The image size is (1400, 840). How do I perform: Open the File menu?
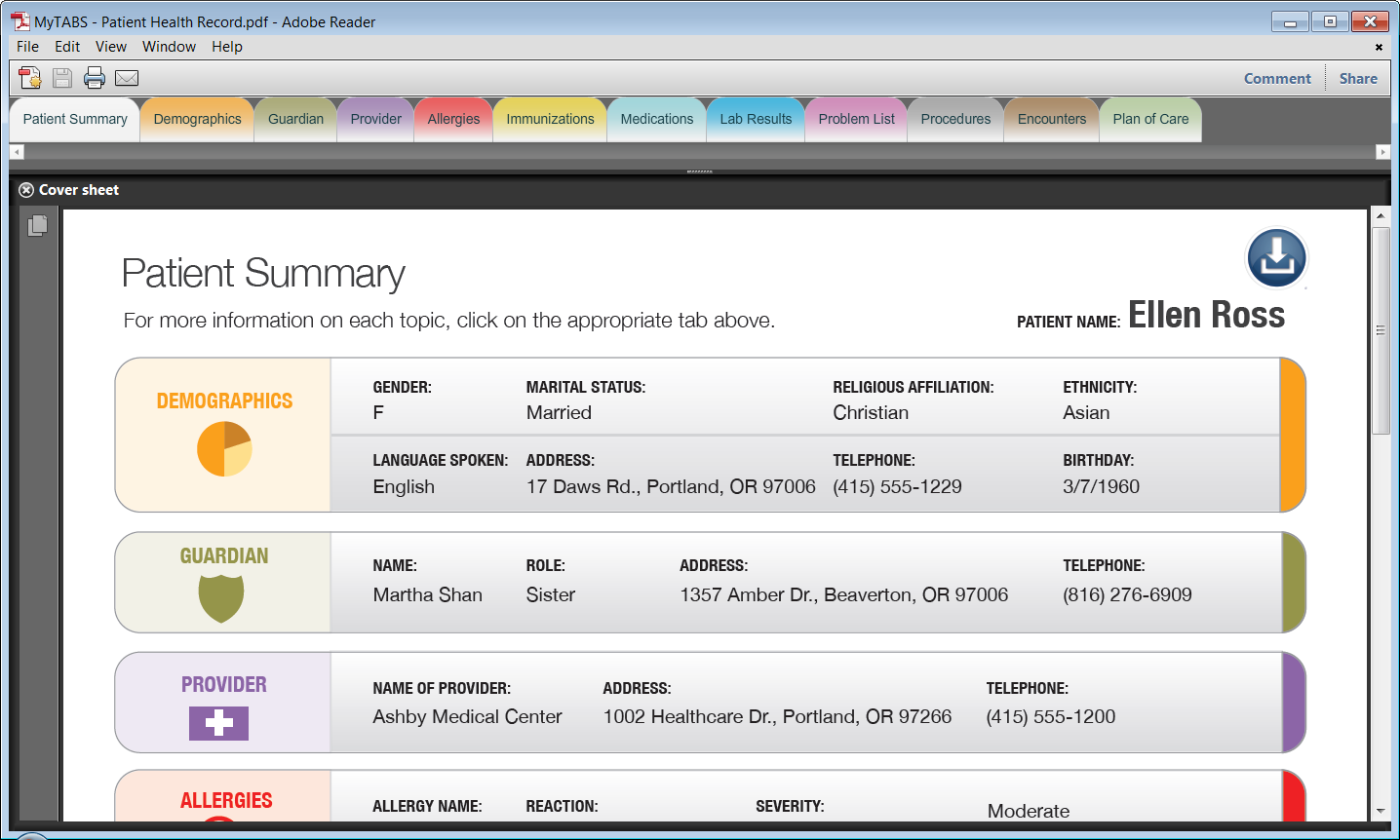28,47
